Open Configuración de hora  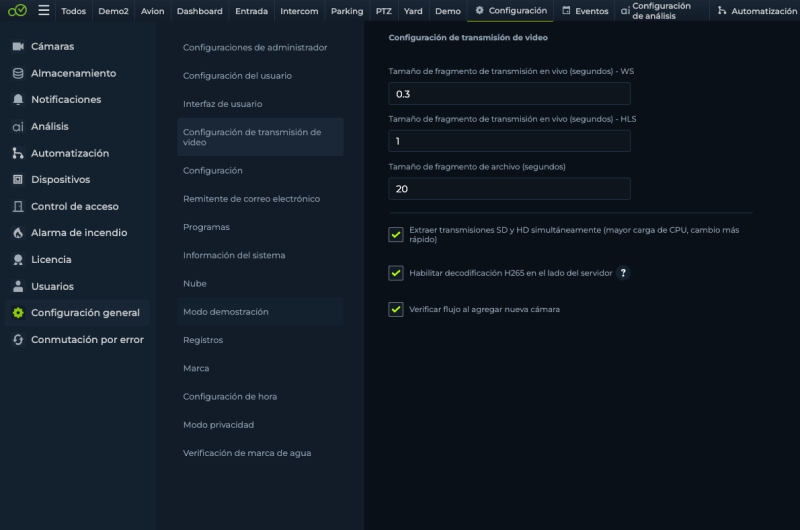coord(260,396)
